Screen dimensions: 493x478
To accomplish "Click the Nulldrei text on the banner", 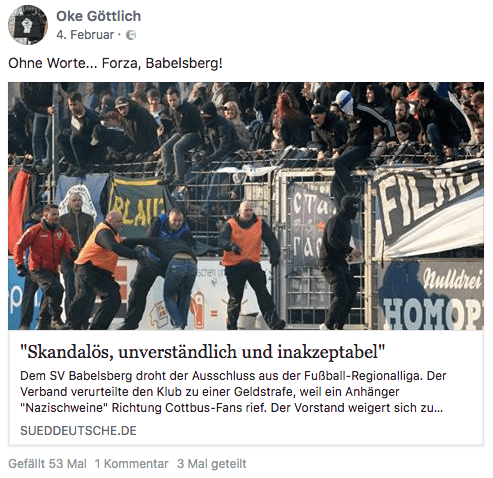I will point(453,279).
